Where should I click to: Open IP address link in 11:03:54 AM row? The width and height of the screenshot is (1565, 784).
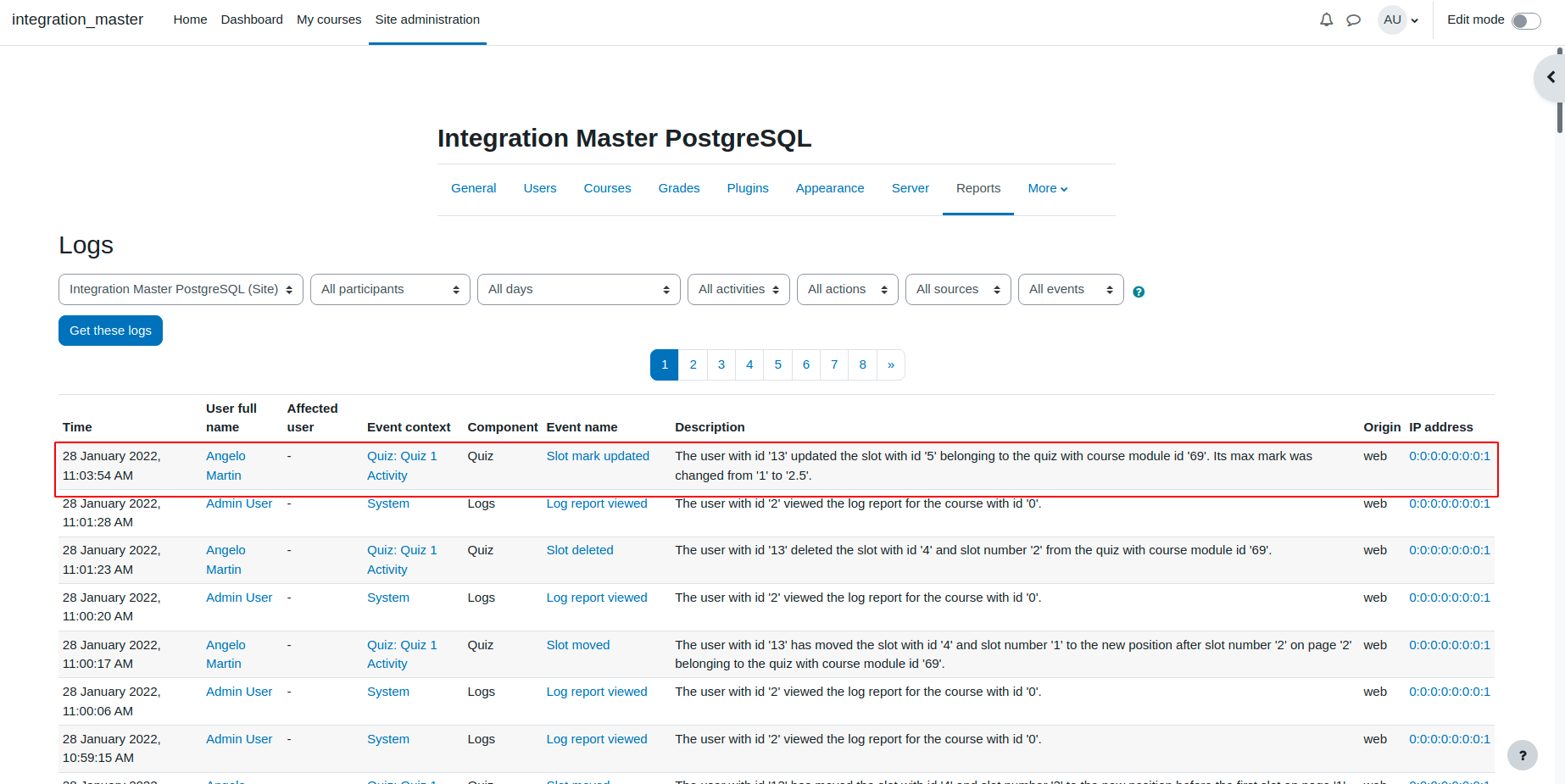tap(1450, 456)
